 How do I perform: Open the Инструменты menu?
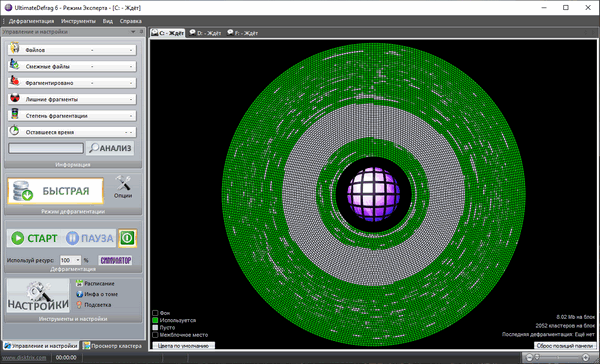click(x=78, y=21)
